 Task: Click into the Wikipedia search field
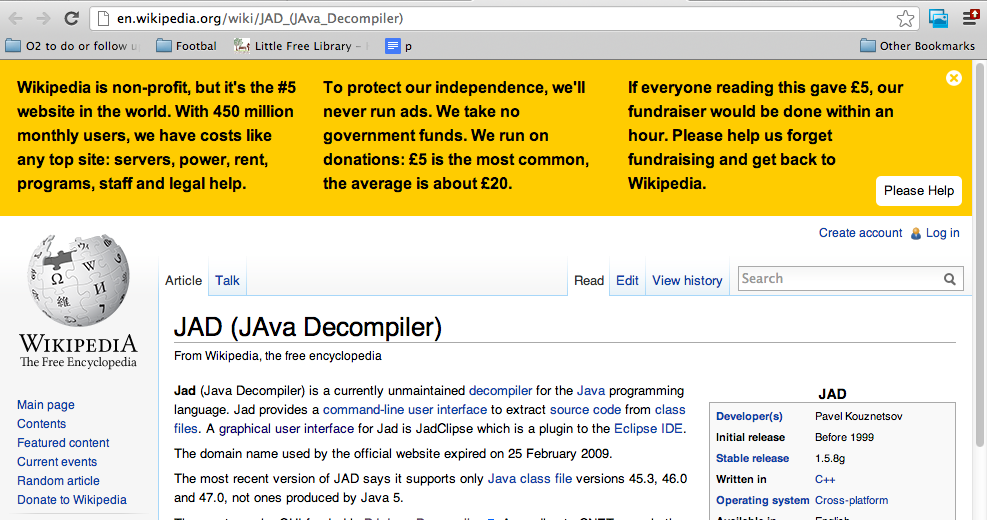click(x=838, y=279)
